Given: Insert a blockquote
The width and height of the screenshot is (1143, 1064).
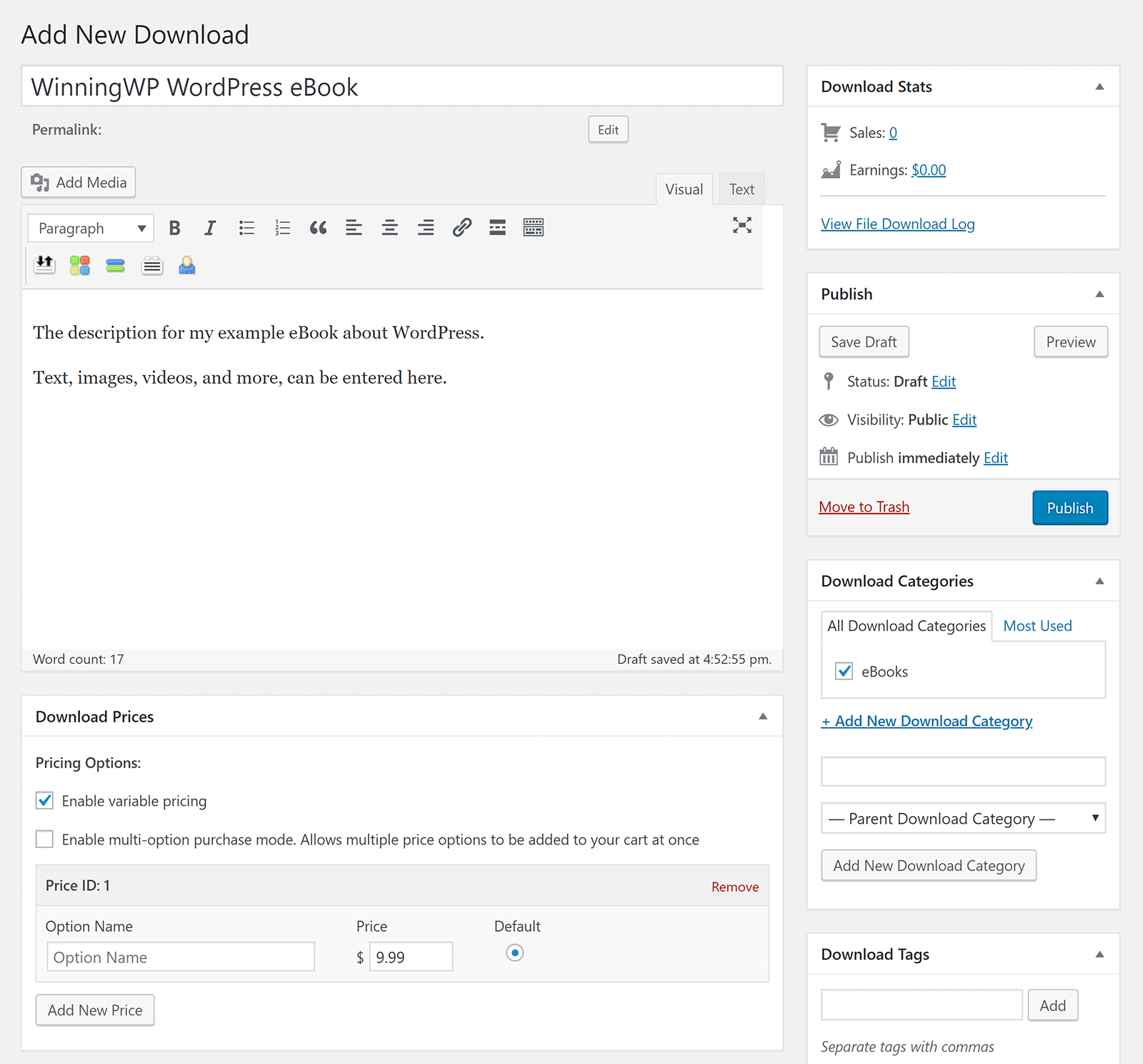Looking at the screenshot, I should 318,228.
